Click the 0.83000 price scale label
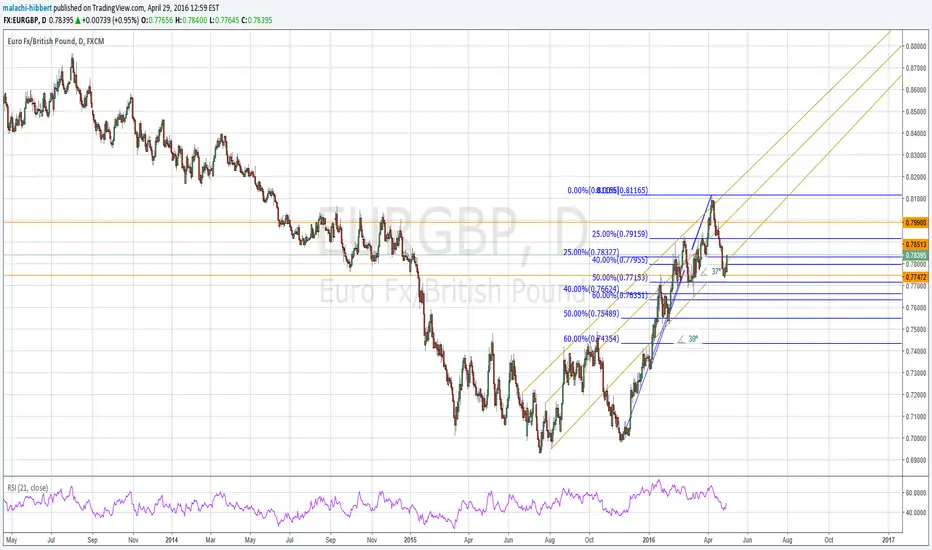 pyautogui.click(x=916, y=155)
